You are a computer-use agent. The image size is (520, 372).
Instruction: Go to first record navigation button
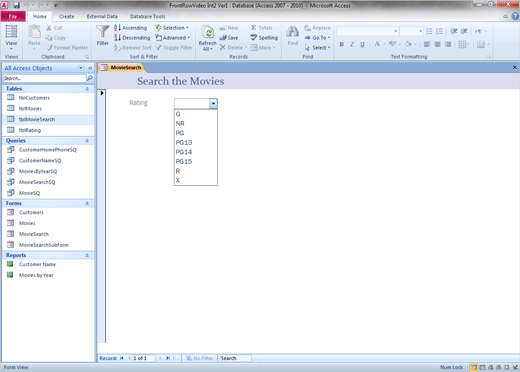[x=122, y=358]
